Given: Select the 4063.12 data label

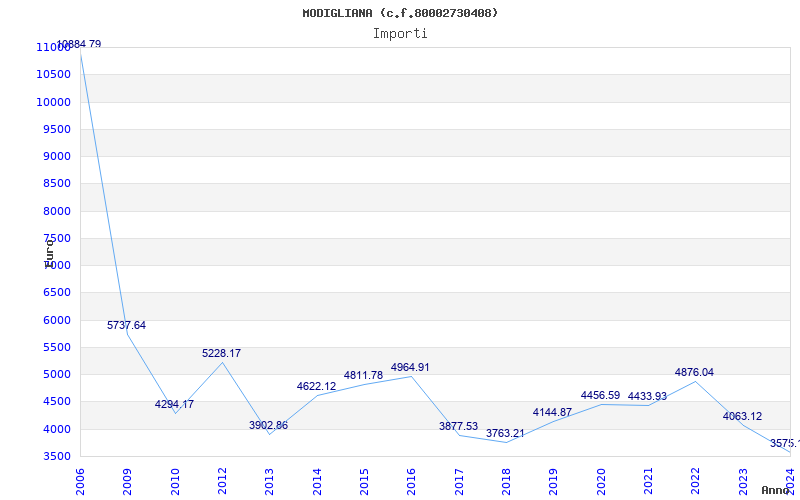Looking at the screenshot, I should pyautogui.click(x=742, y=417).
